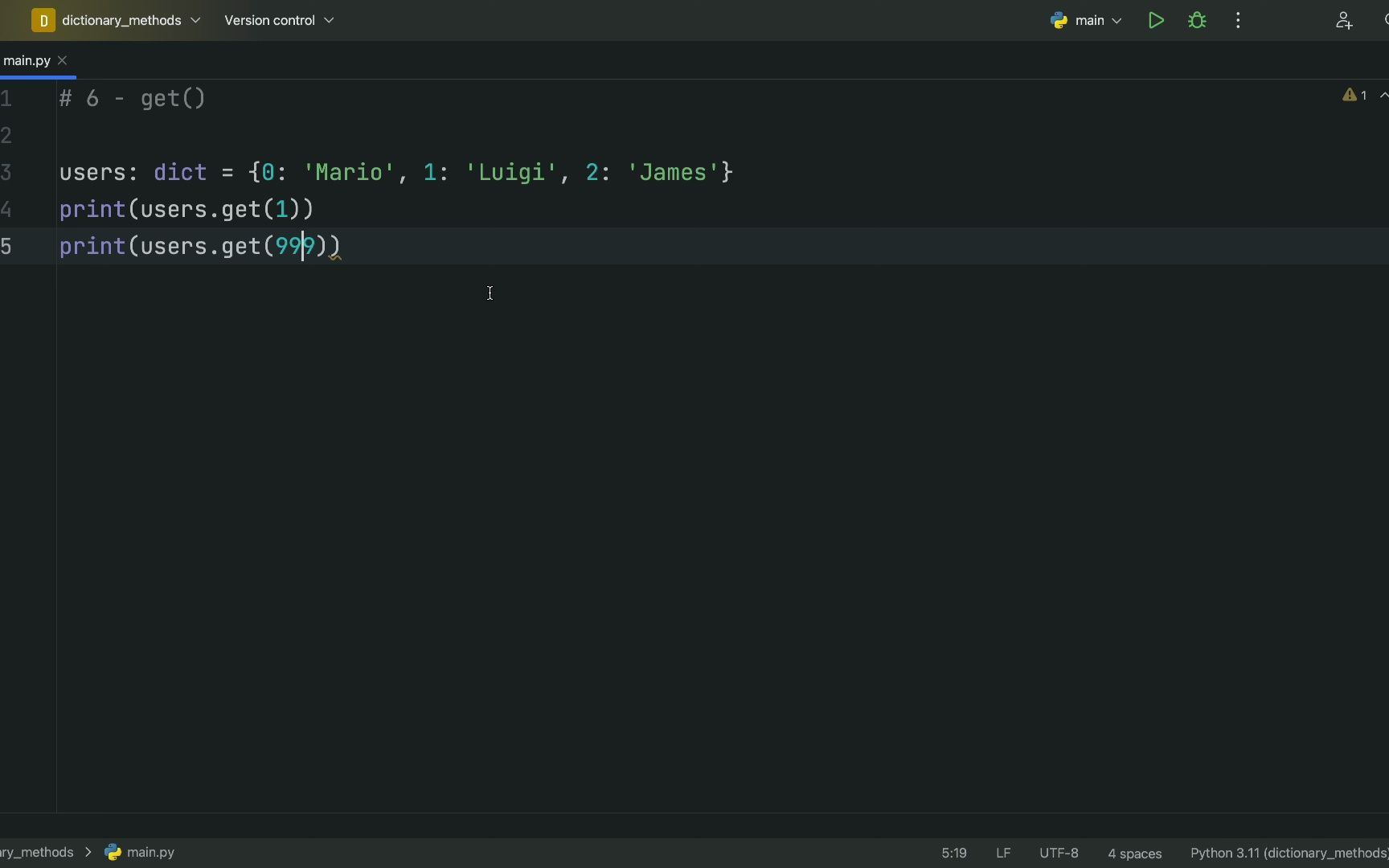Click the 'Luigi' string in the dictionary
Viewport: 1389px width, 868px height.
tap(511, 172)
